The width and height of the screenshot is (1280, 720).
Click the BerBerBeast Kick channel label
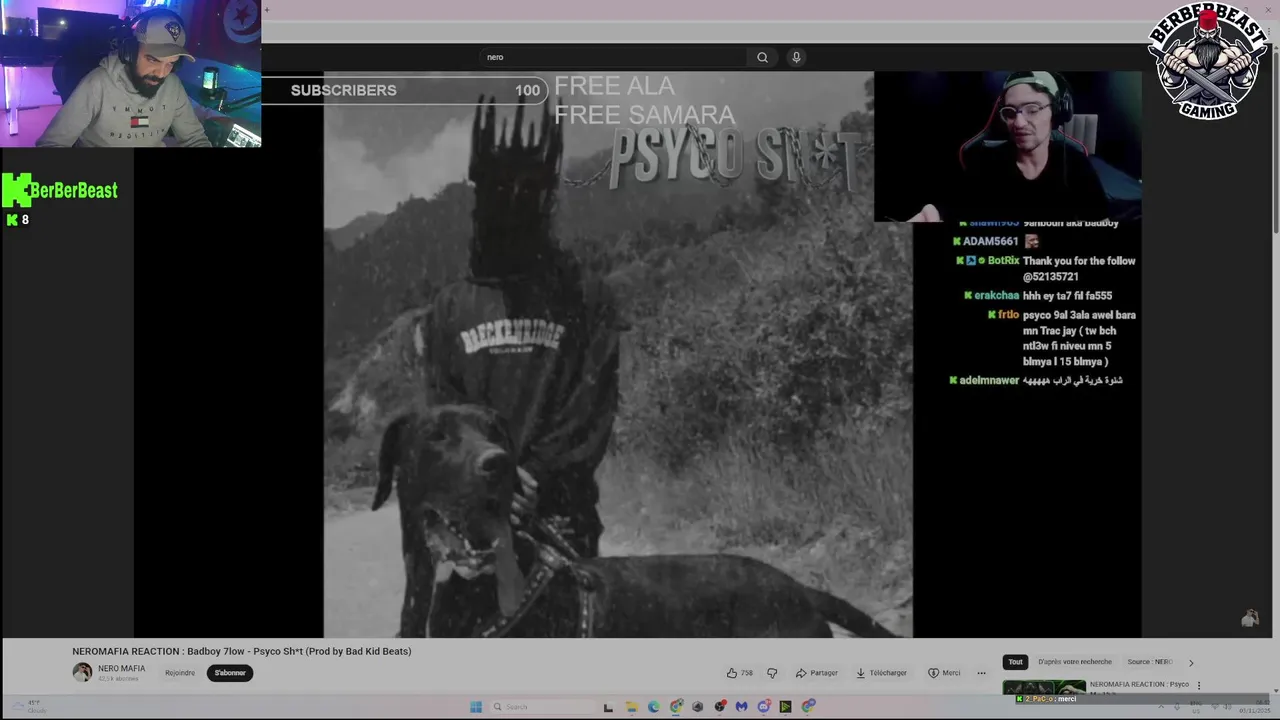tap(61, 190)
